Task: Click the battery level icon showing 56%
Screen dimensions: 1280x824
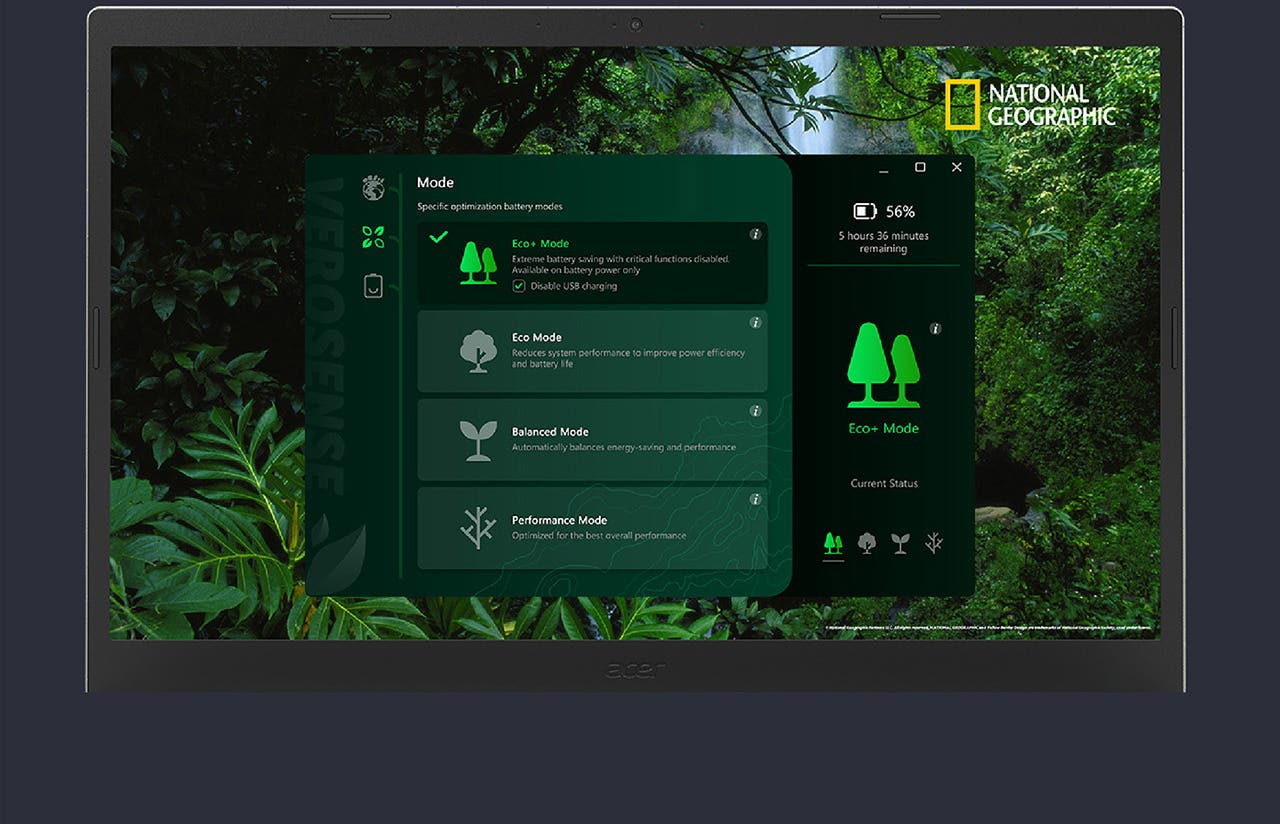Action: [865, 211]
